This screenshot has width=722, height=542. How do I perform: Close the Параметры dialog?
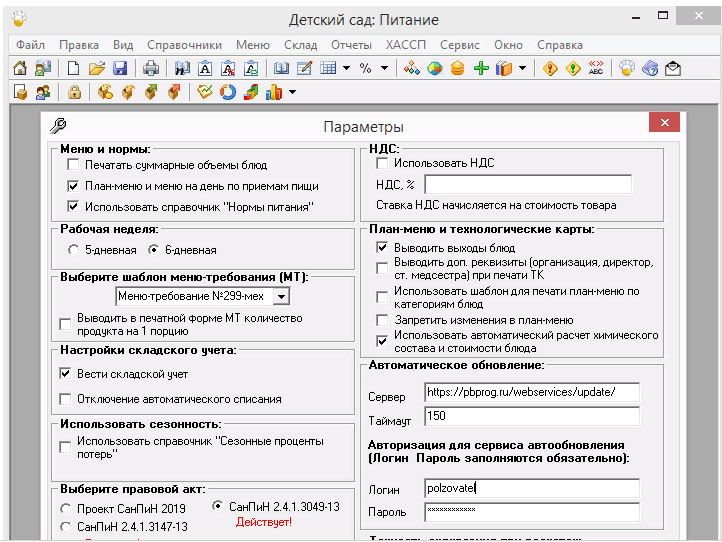coord(664,122)
